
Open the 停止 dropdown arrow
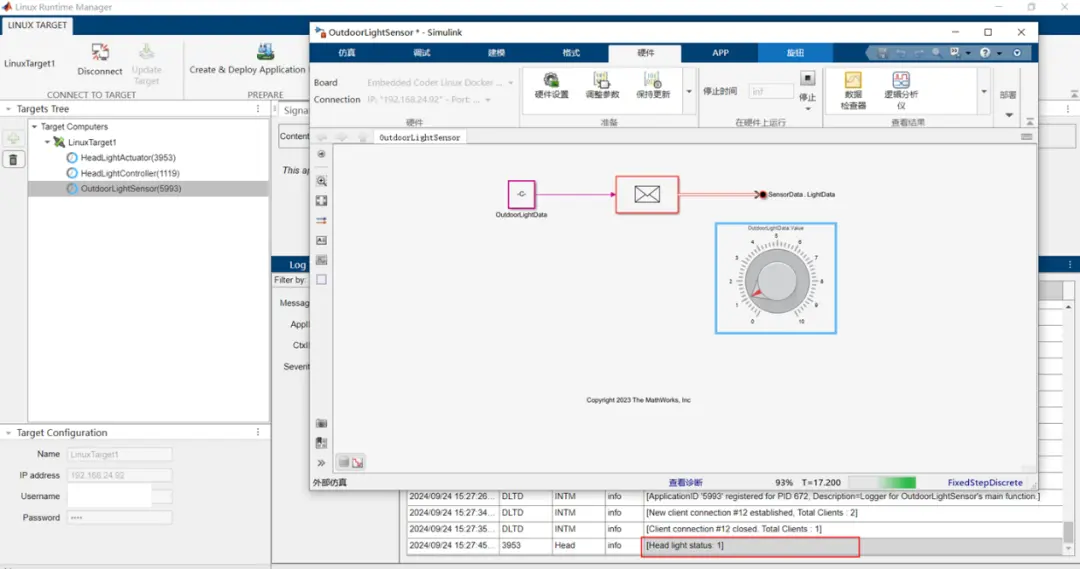(x=808, y=109)
